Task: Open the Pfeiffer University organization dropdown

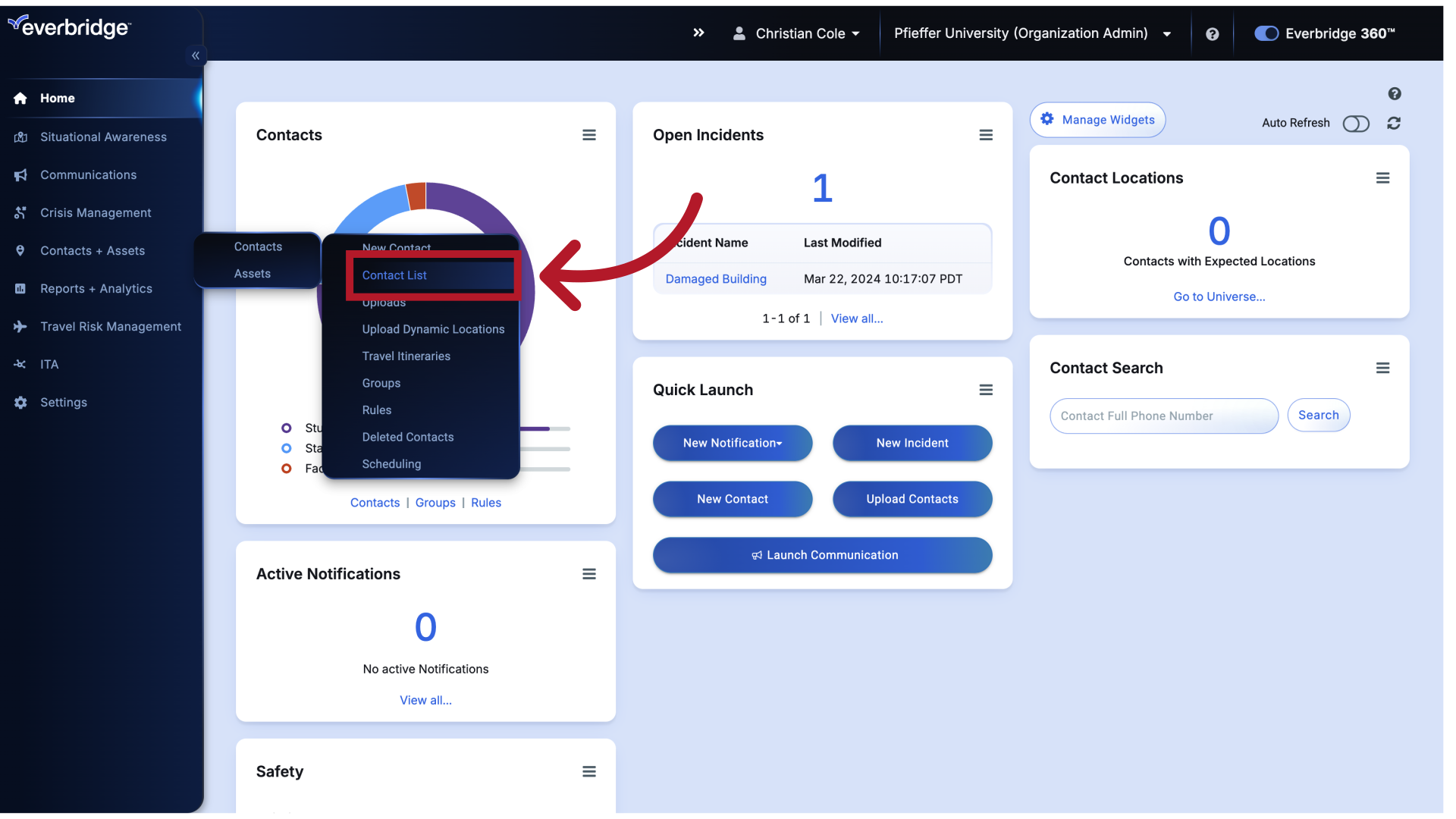Action: click(x=1032, y=33)
